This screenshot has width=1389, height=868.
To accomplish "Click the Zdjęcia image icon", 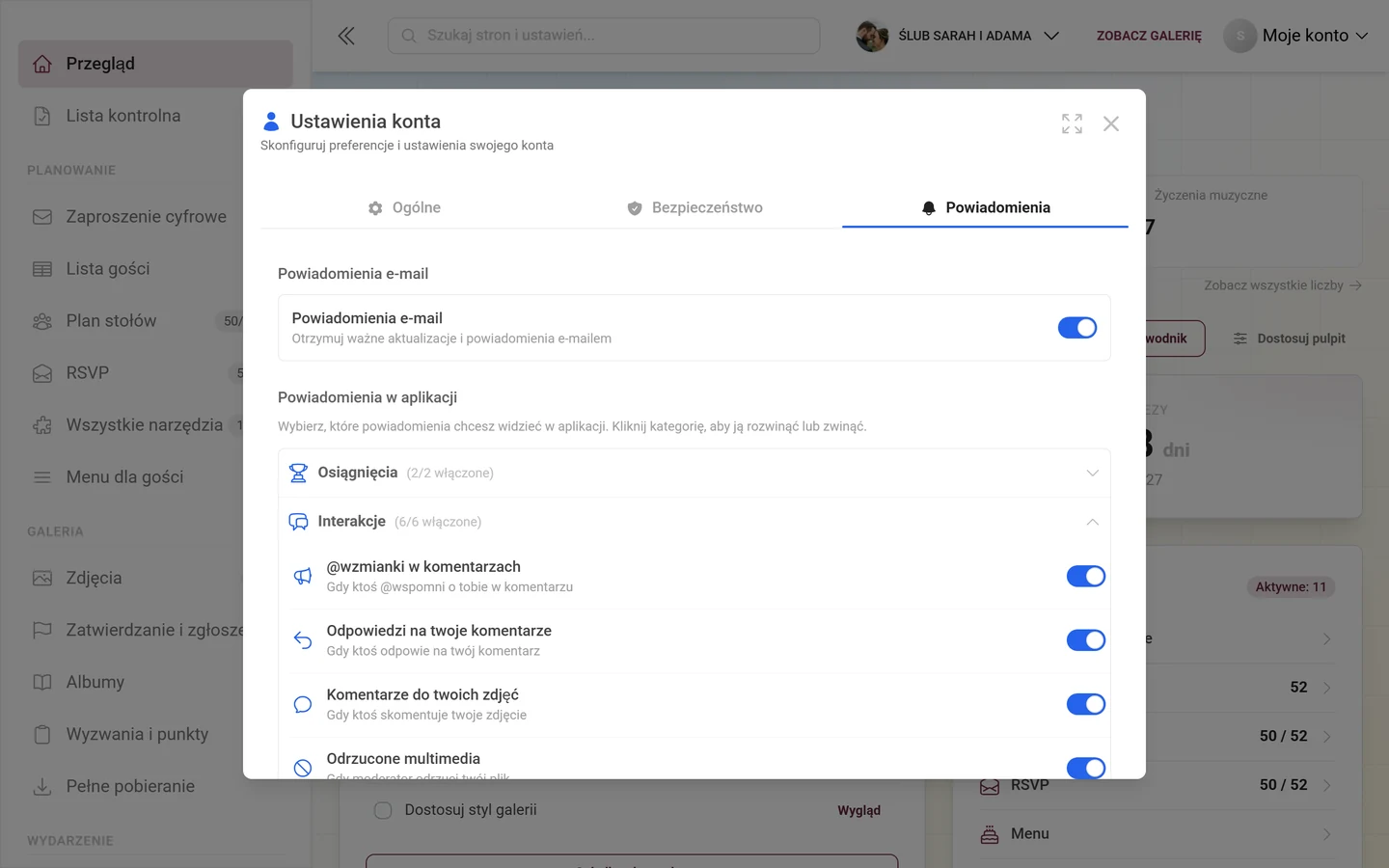I will (x=42, y=579).
